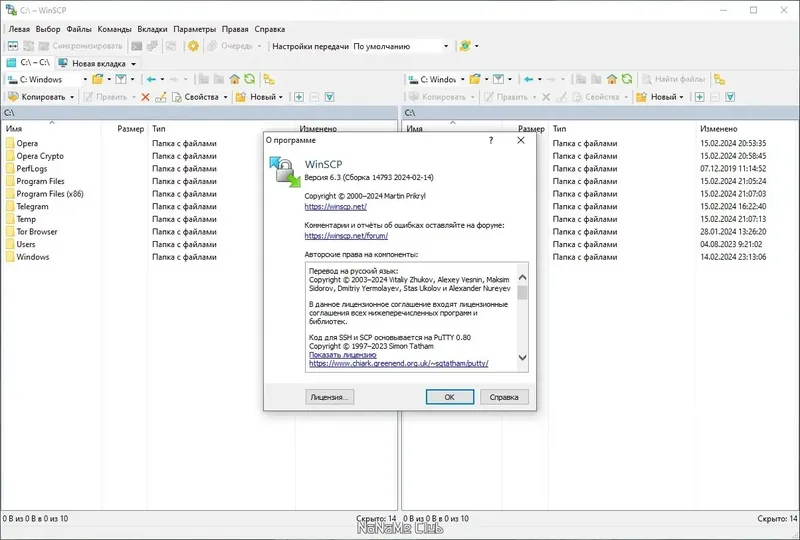The width and height of the screenshot is (800, 540).
Task: Expand the 'Новая вкладка' tab dropdown arrow
Action: pyautogui.click(x=134, y=64)
